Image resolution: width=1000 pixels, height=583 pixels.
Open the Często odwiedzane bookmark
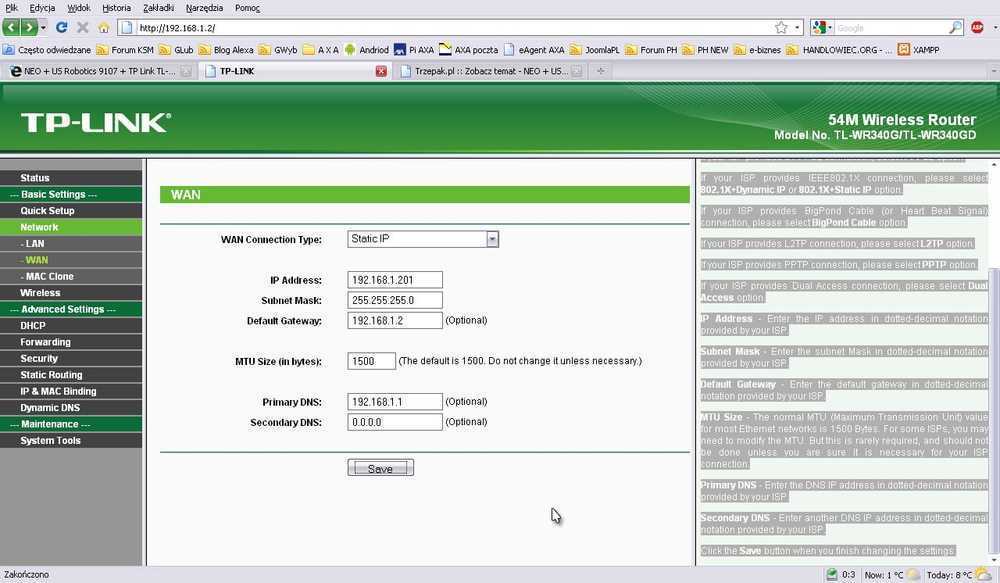point(47,50)
